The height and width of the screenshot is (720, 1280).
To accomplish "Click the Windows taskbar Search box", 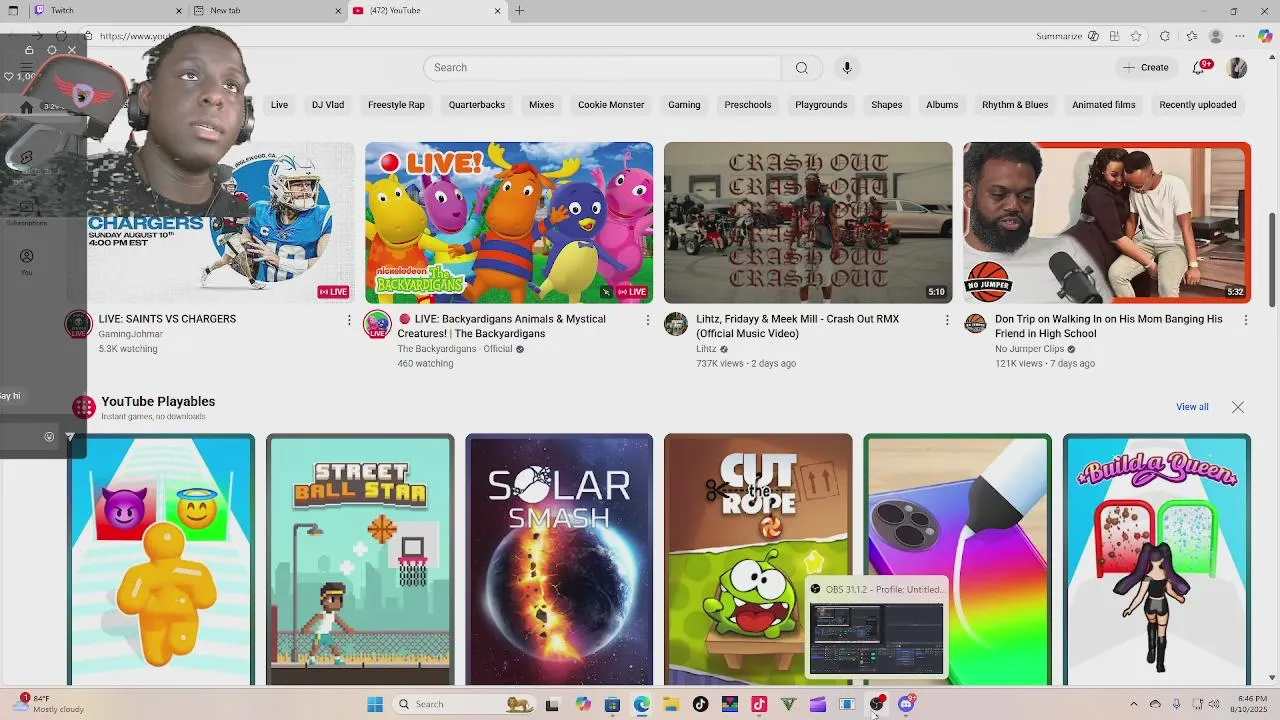I will pos(465,704).
